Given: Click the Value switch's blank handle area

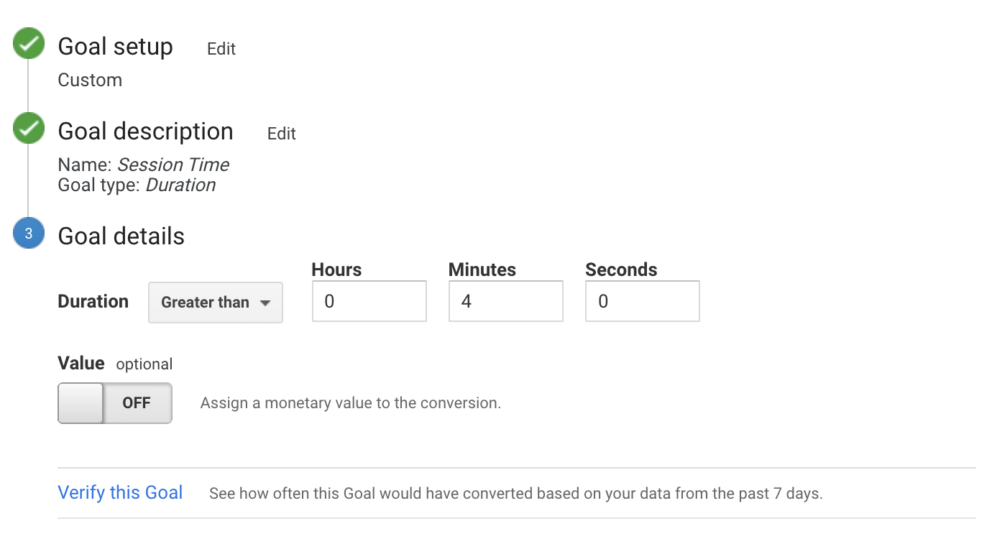Looking at the screenshot, I should pyautogui.click(x=81, y=403).
